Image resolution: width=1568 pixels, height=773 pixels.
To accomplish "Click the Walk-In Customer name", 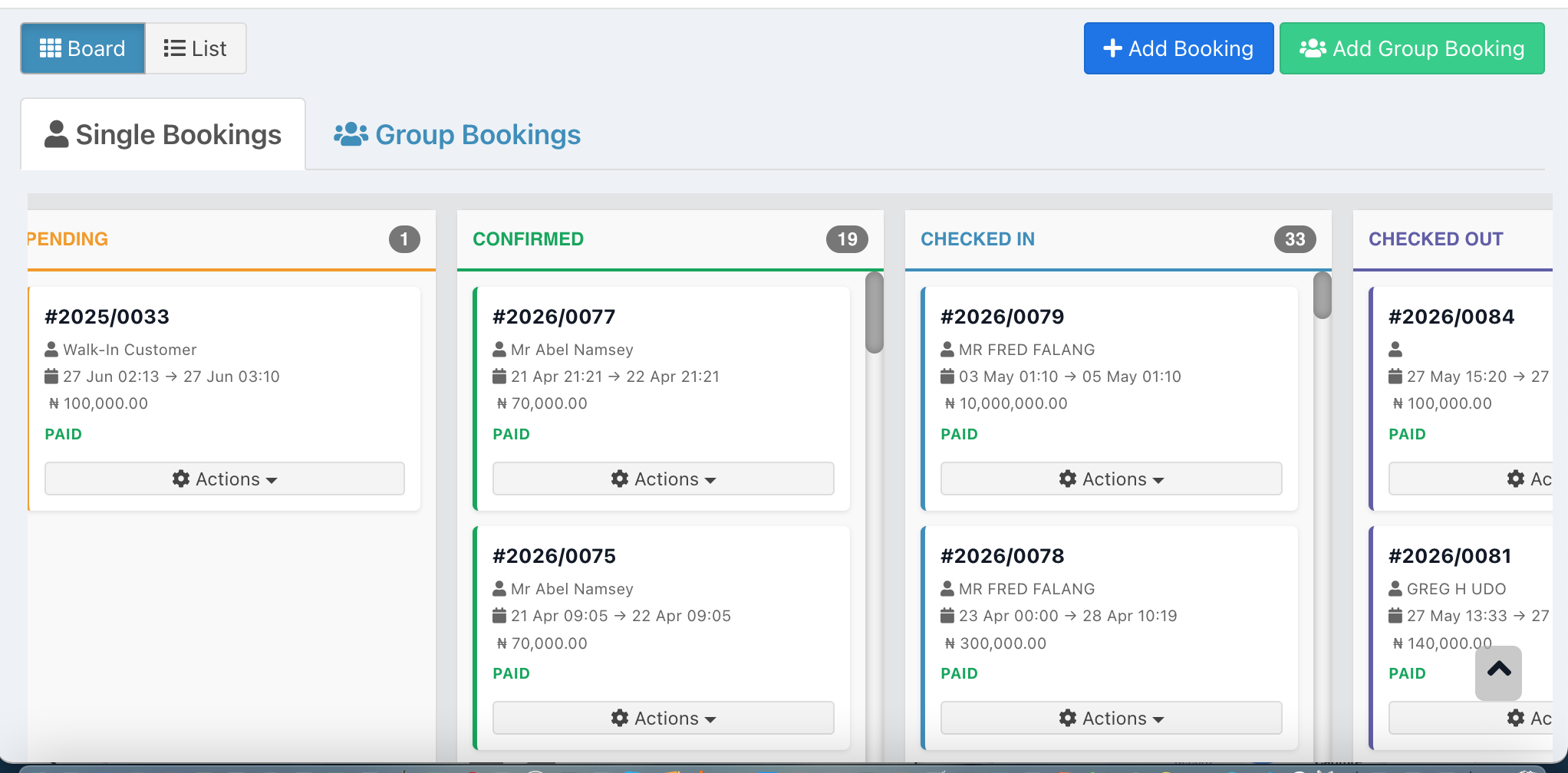I will 130,350.
